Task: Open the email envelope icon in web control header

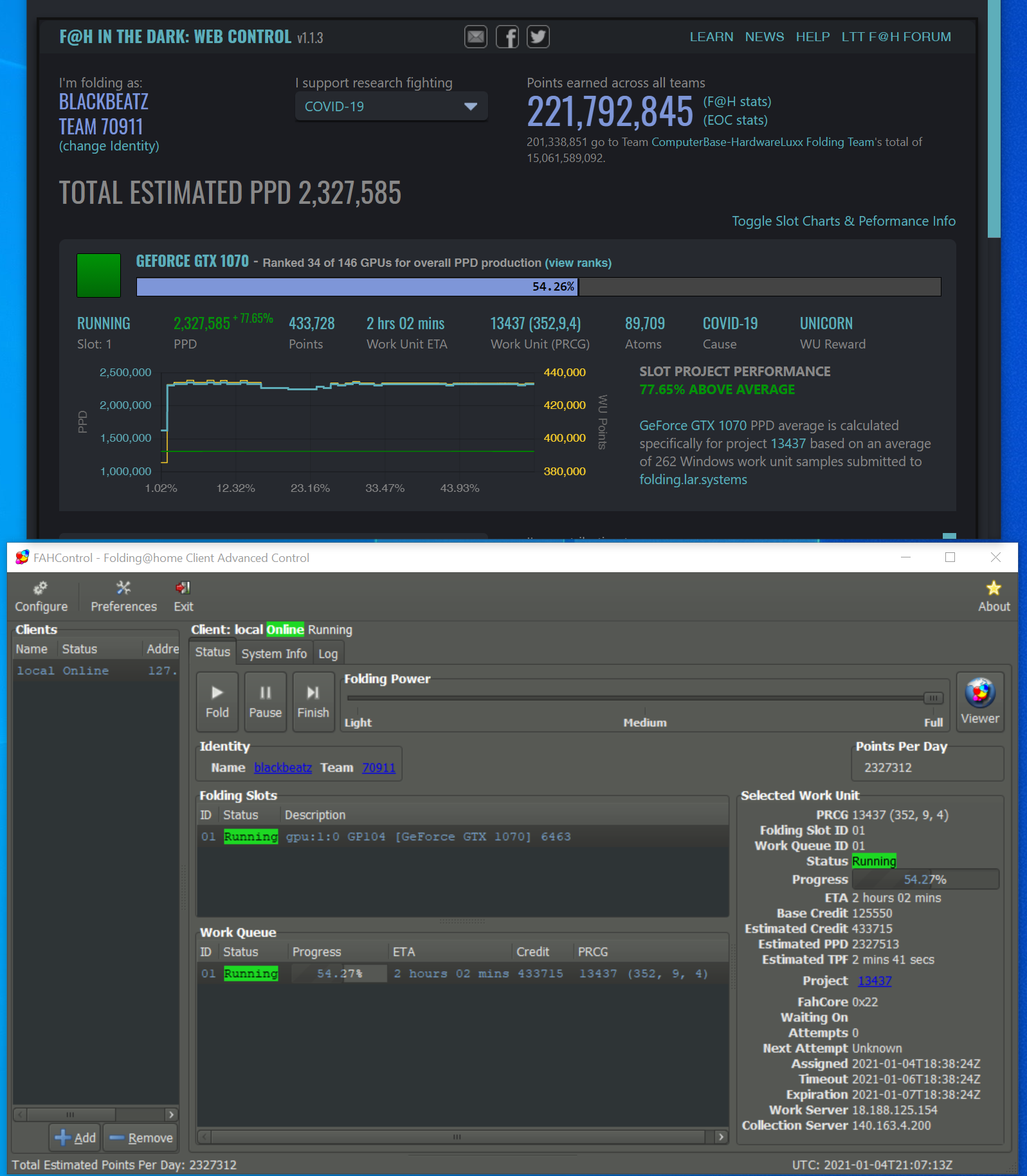Action: click(476, 37)
